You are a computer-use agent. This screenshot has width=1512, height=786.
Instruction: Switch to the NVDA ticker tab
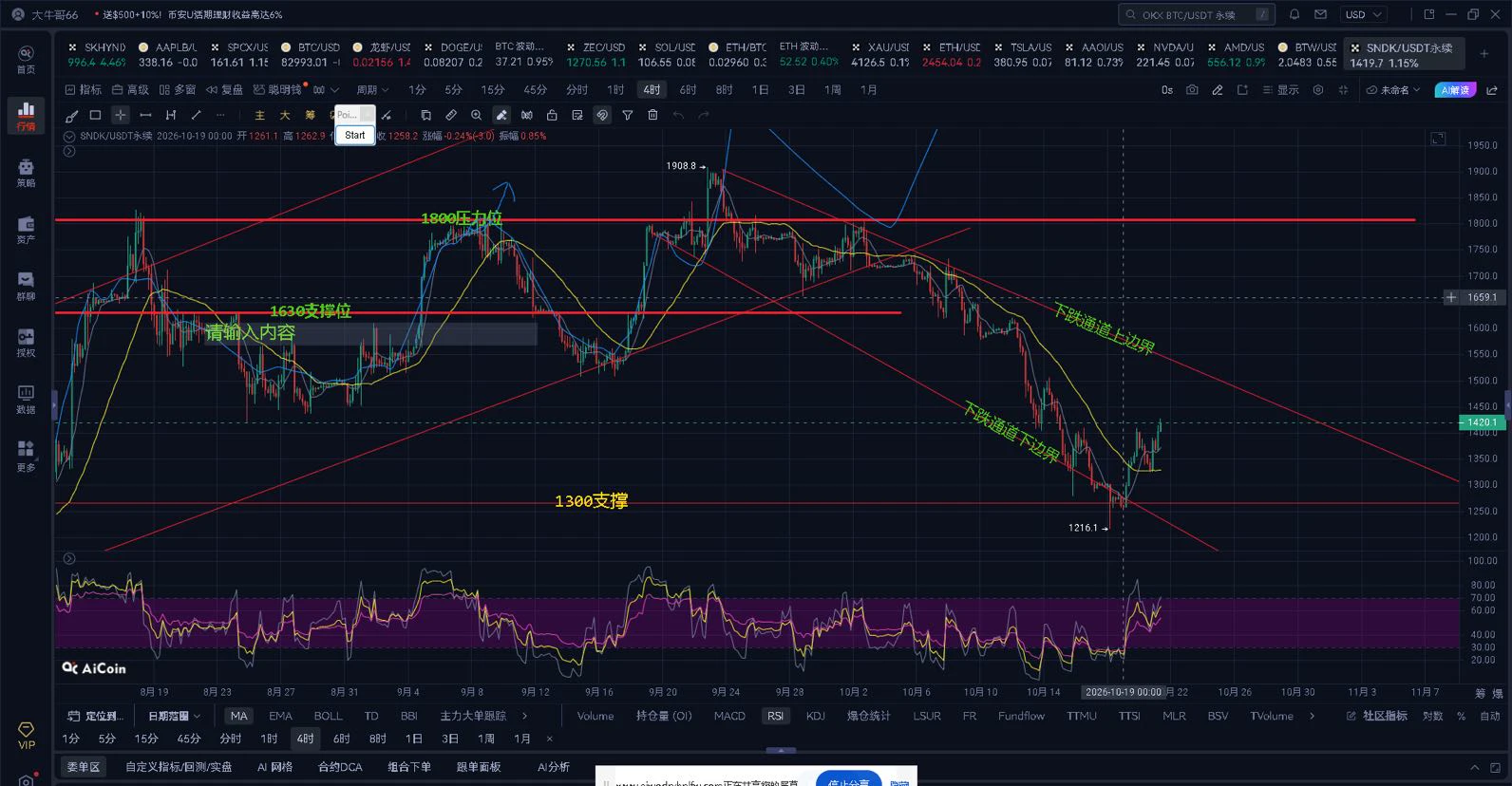point(1165,54)
